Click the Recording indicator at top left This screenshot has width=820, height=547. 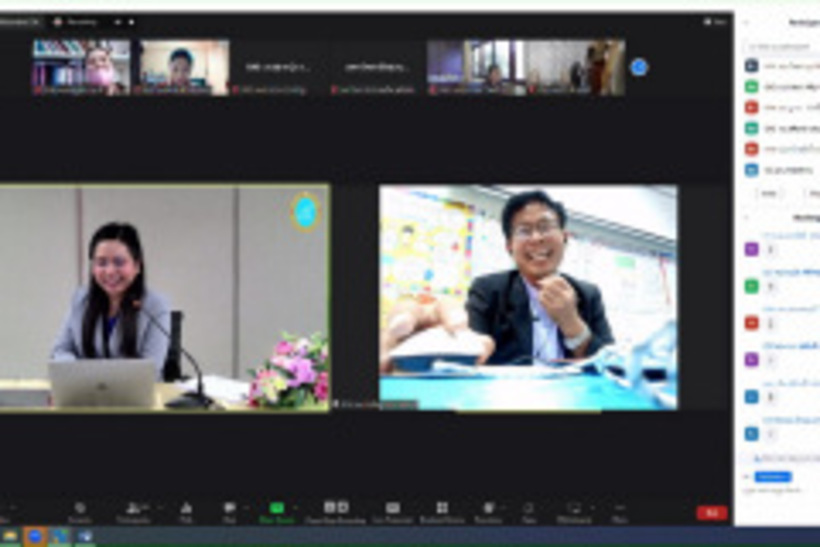[76, 22]
